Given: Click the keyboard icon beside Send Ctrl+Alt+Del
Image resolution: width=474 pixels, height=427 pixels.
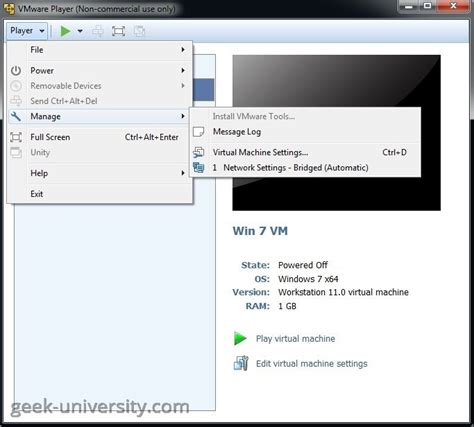Looking at the screenshot, I should point(16,101).
